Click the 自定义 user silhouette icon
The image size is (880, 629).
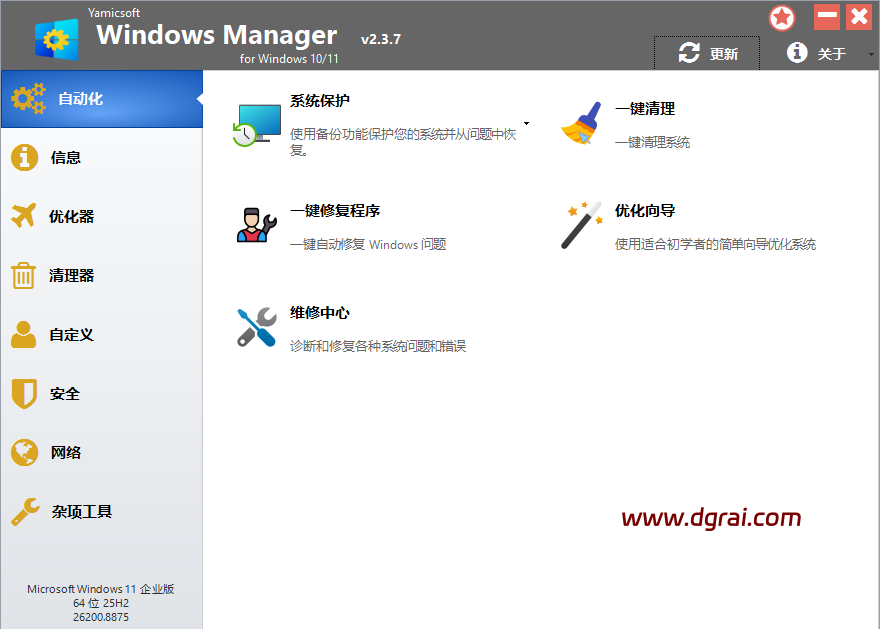24,334
